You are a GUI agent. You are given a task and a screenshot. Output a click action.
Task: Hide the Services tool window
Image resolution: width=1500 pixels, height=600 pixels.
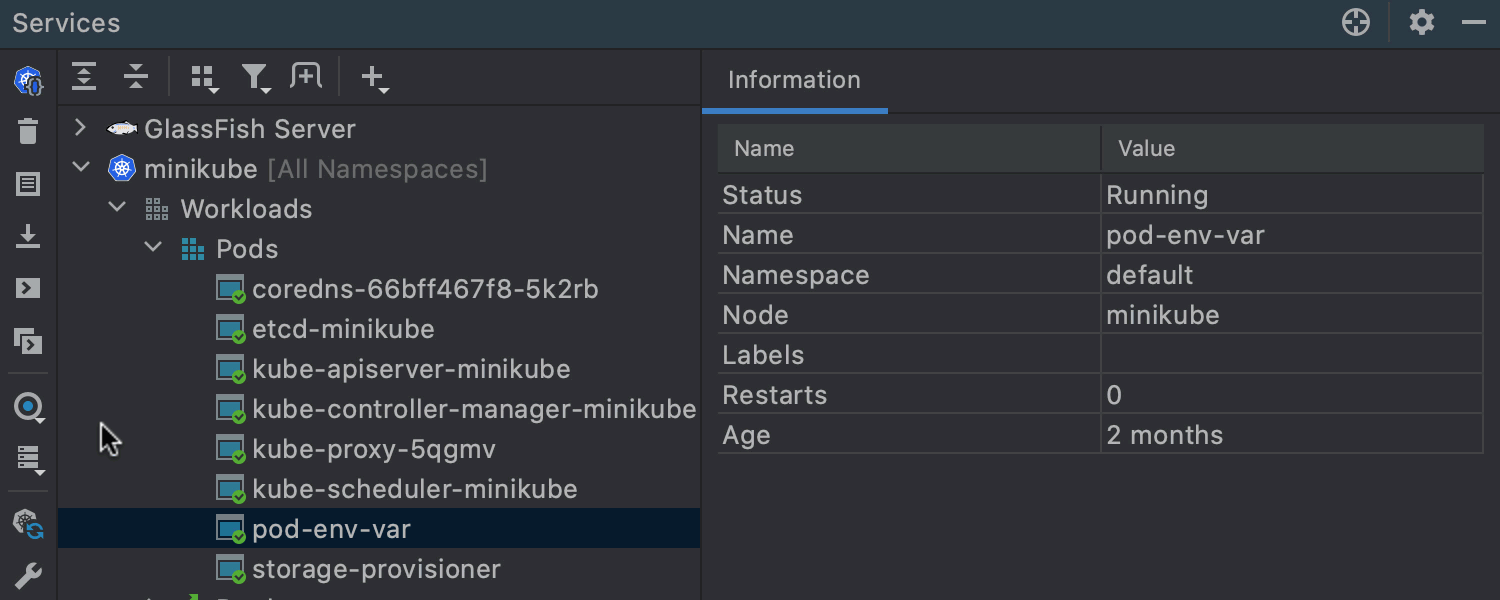[1474, 23]
